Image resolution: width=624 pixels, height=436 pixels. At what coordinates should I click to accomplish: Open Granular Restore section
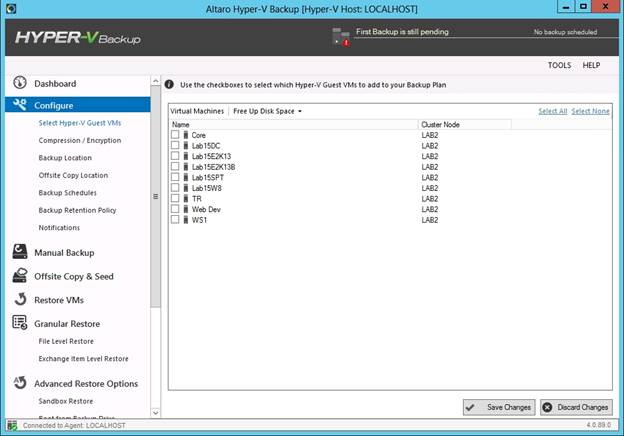pyautogui.click(x=67, y=324)
